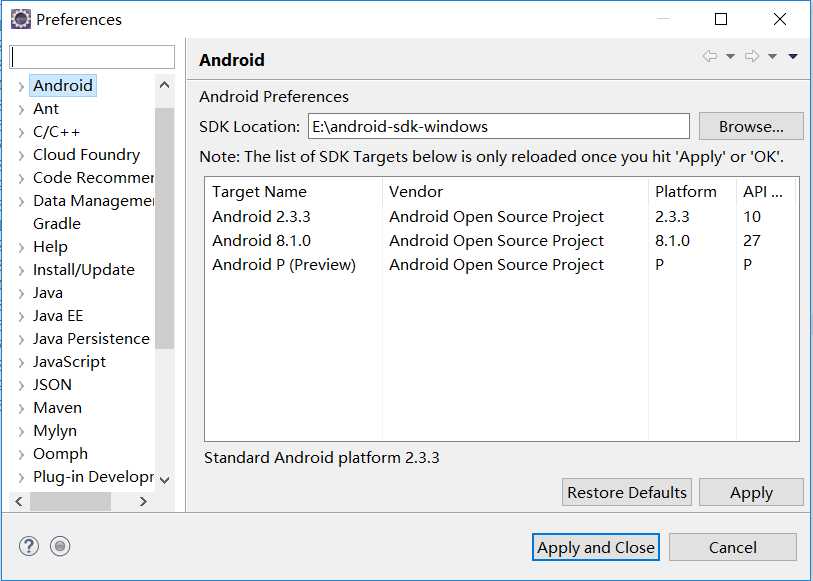The width and height of the screenshot is (813, 581).
Task: Expand the Android tree node
Action: (21, 87)
